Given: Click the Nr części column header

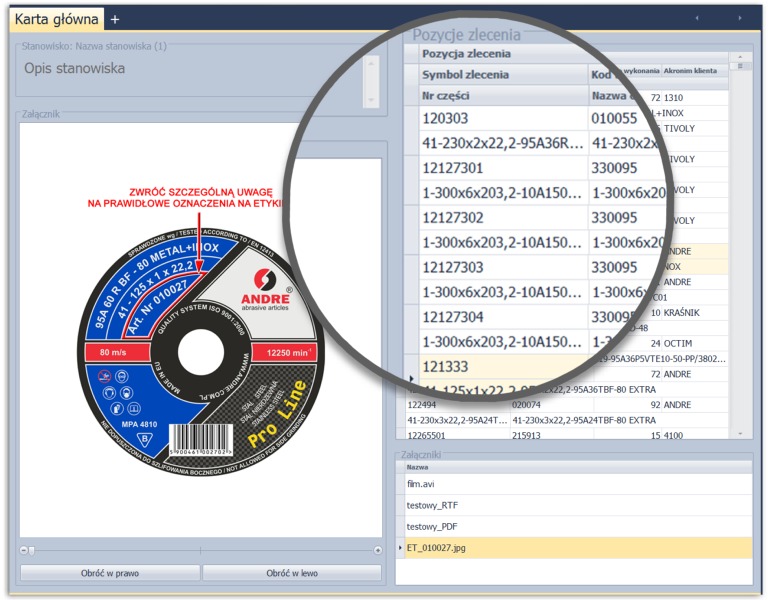Looking at the screenshot, I should coord(503,96).
